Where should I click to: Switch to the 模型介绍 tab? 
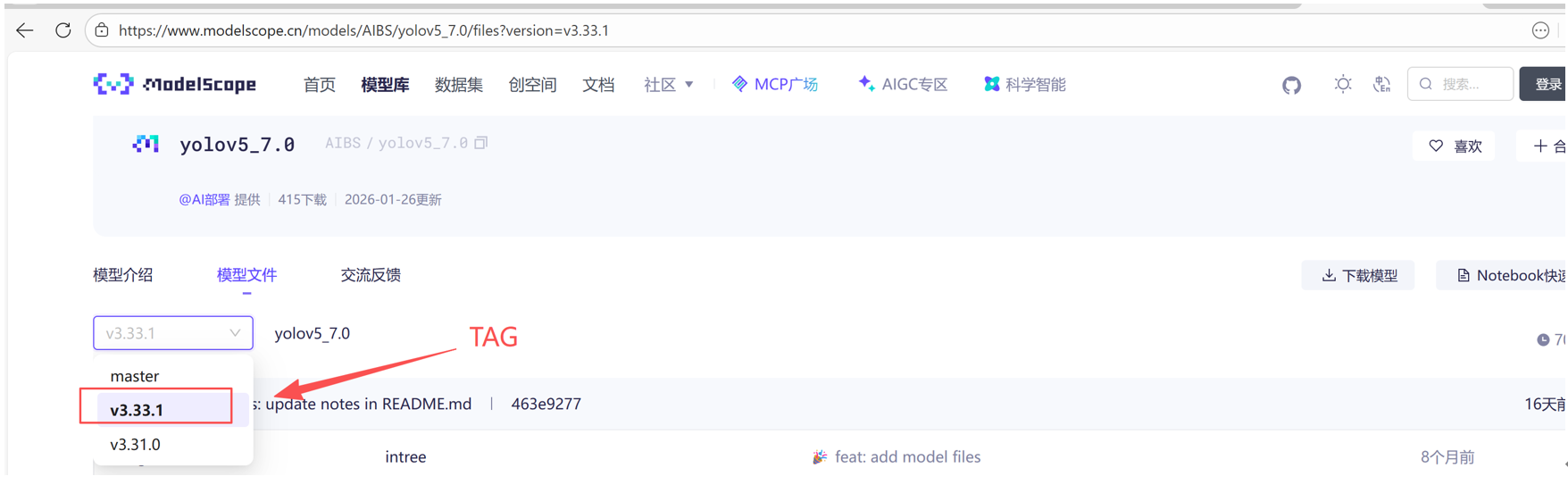point(123,275)
